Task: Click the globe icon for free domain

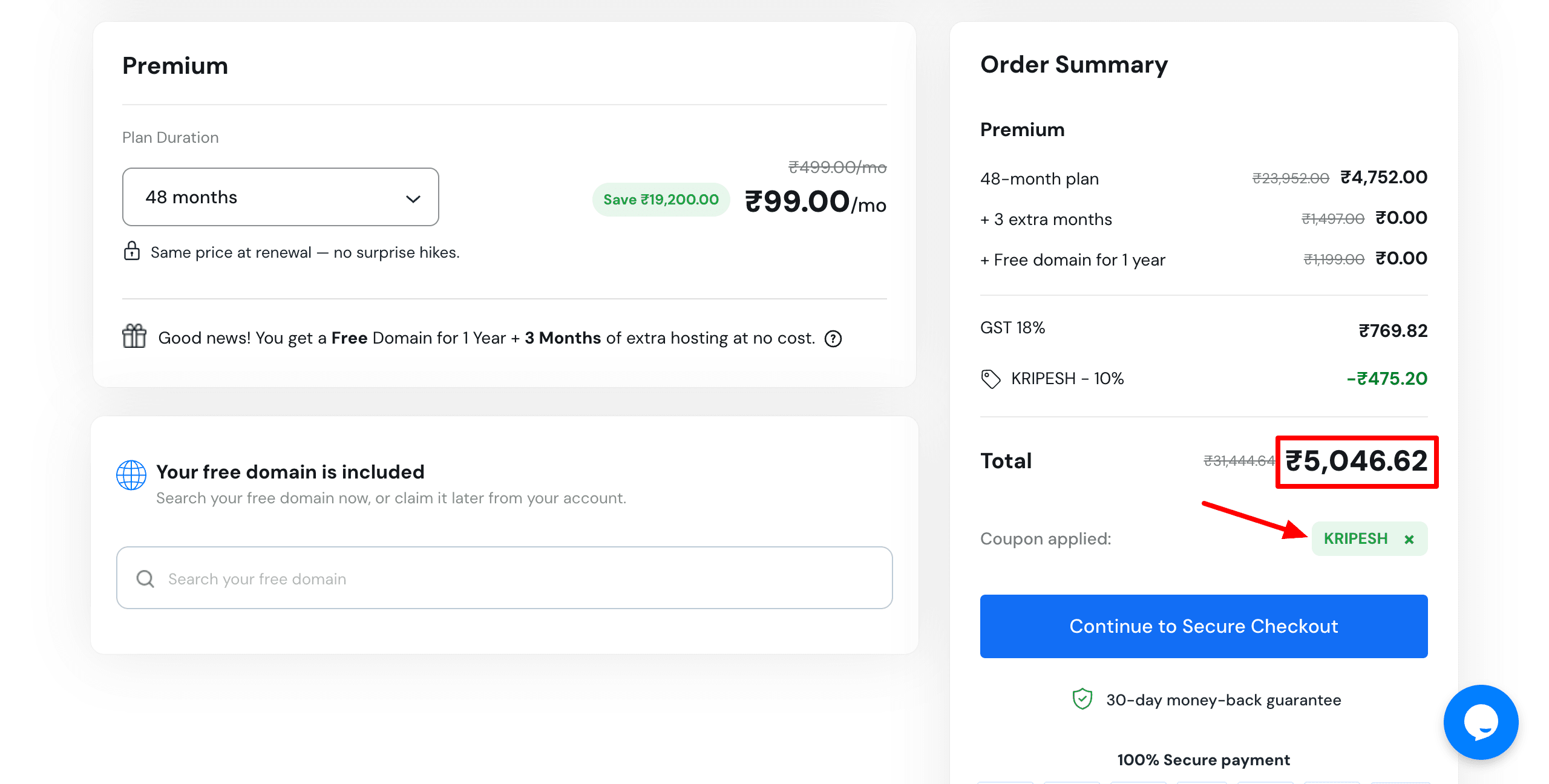Action: pyautogui.click(x=131, y=475)
